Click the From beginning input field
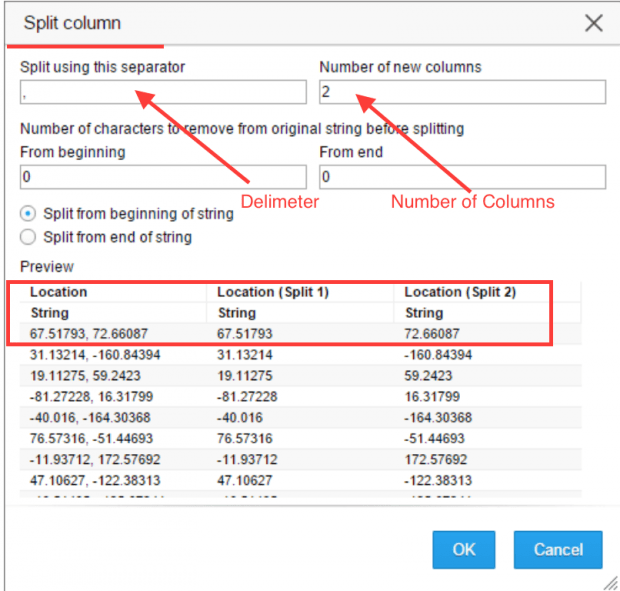Image resolution: width=620 pixels, height=591 pixels. tap(163, 177)
